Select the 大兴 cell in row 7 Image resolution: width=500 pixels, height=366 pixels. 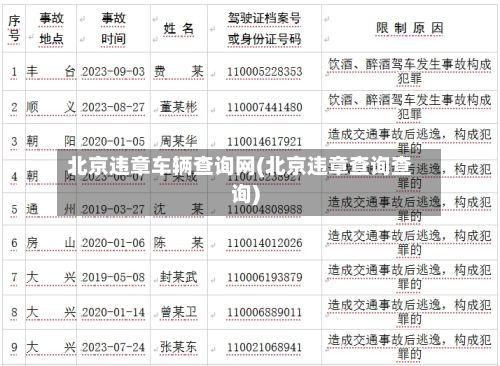(51, 277)
